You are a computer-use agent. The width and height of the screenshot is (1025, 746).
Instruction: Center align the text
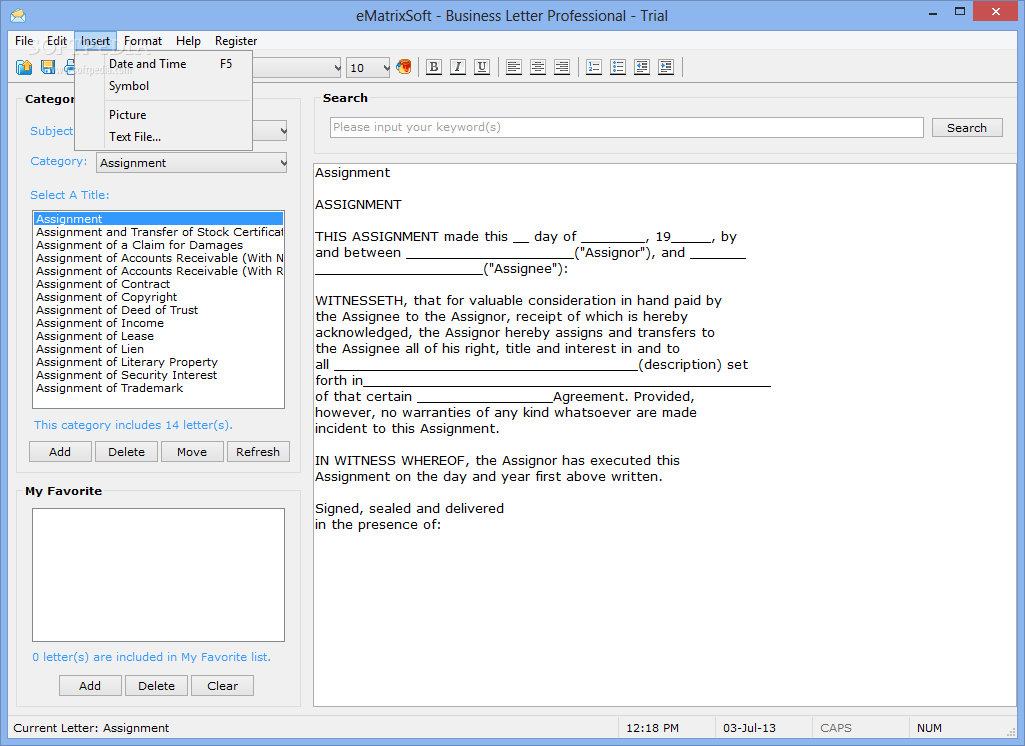click(538, 67)
